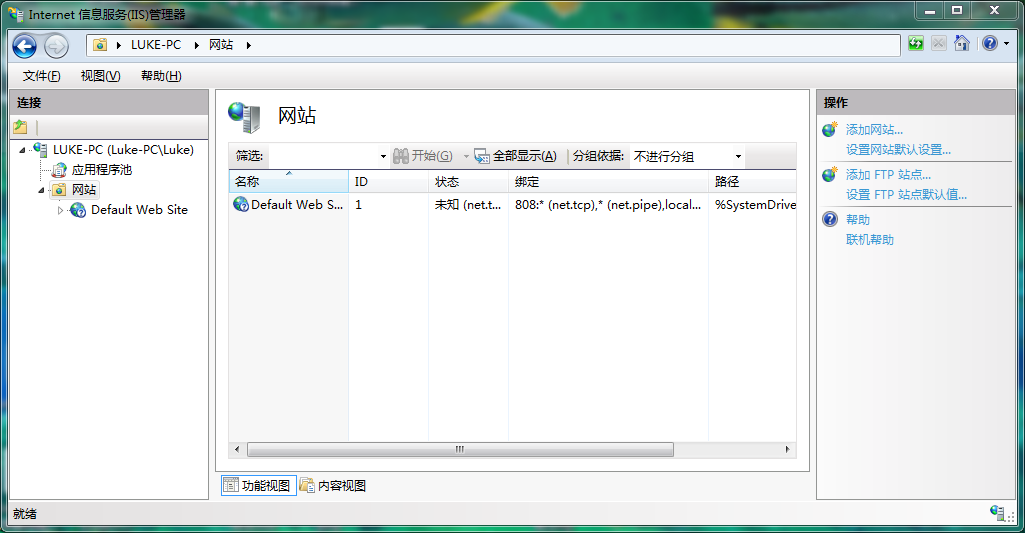Click the blue 帮助 icon in the actions pane
Viewport: 1025px width, 533px height.
[x=830, y=219]
